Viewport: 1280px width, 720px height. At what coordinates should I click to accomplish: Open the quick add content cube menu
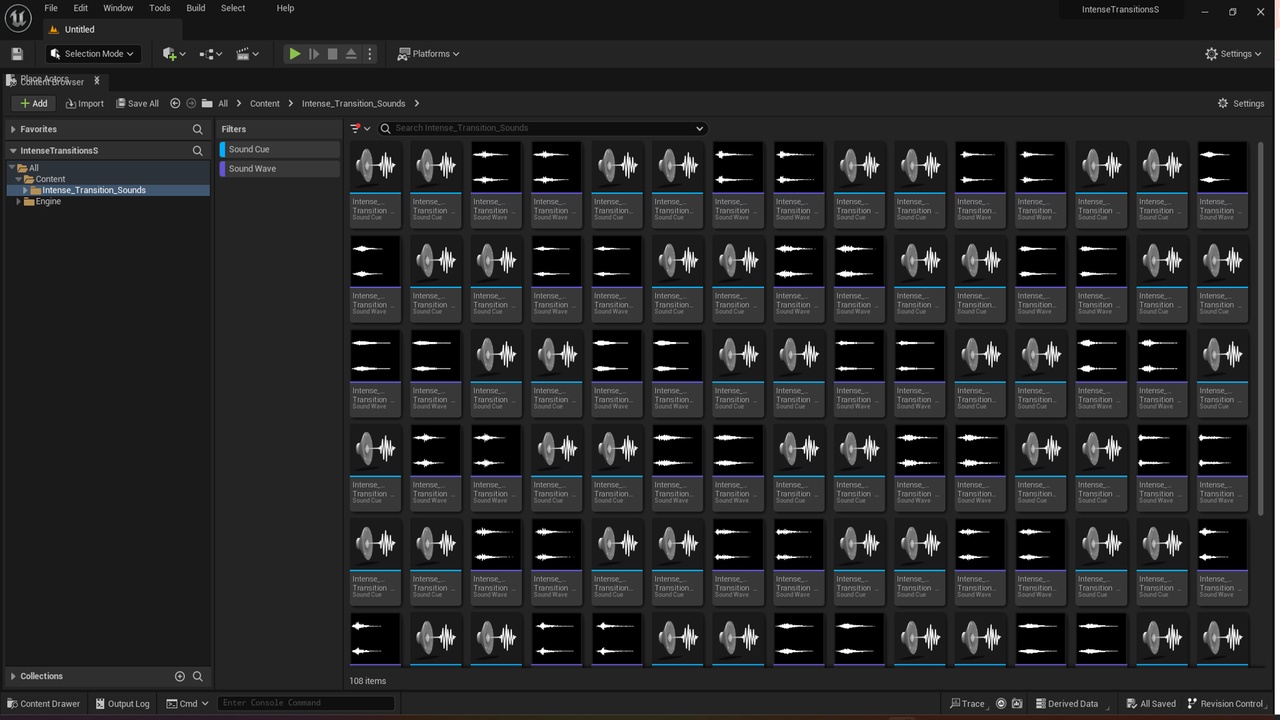pos(174,54)
